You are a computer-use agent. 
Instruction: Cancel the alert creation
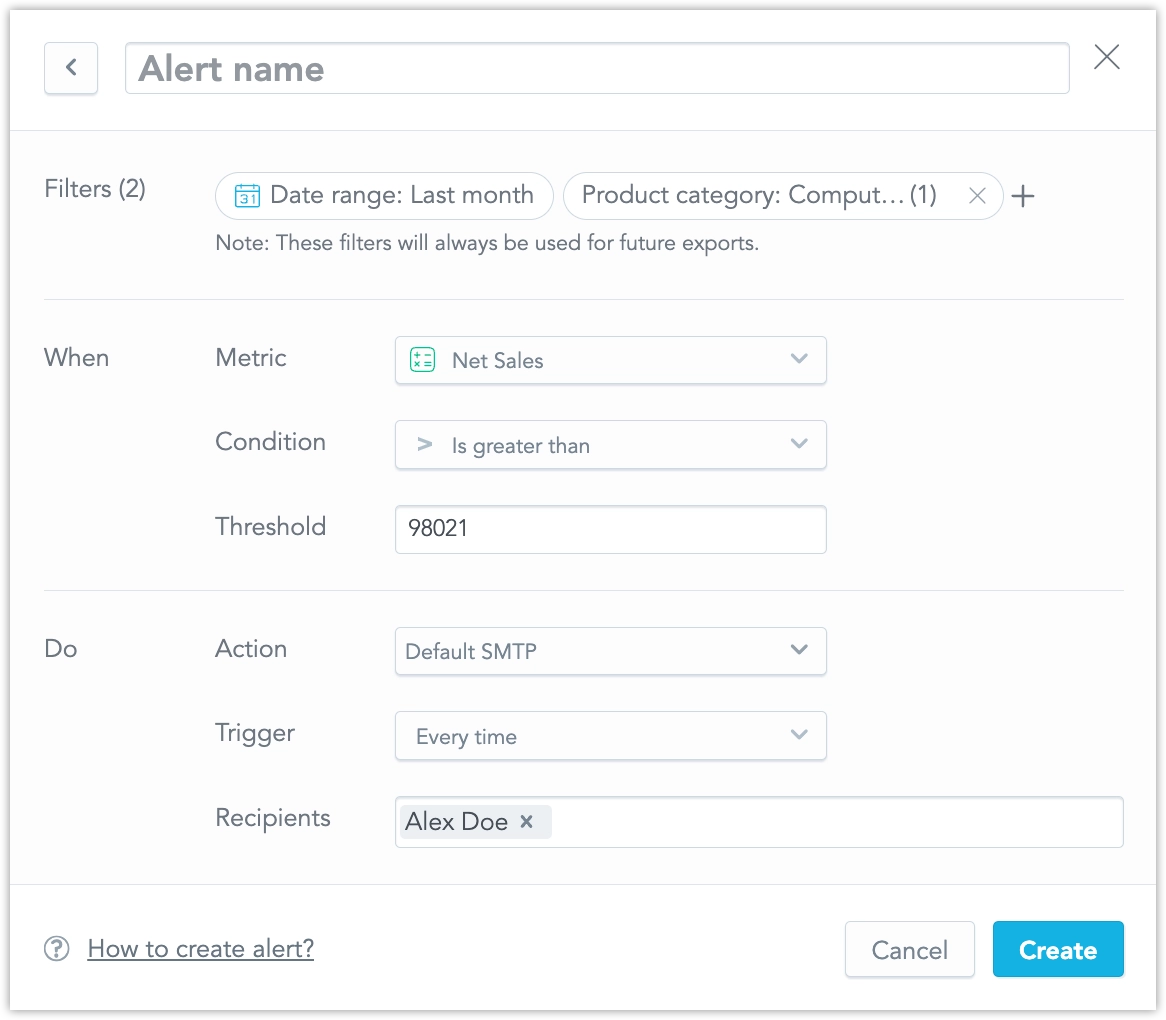tap(909, 949)
